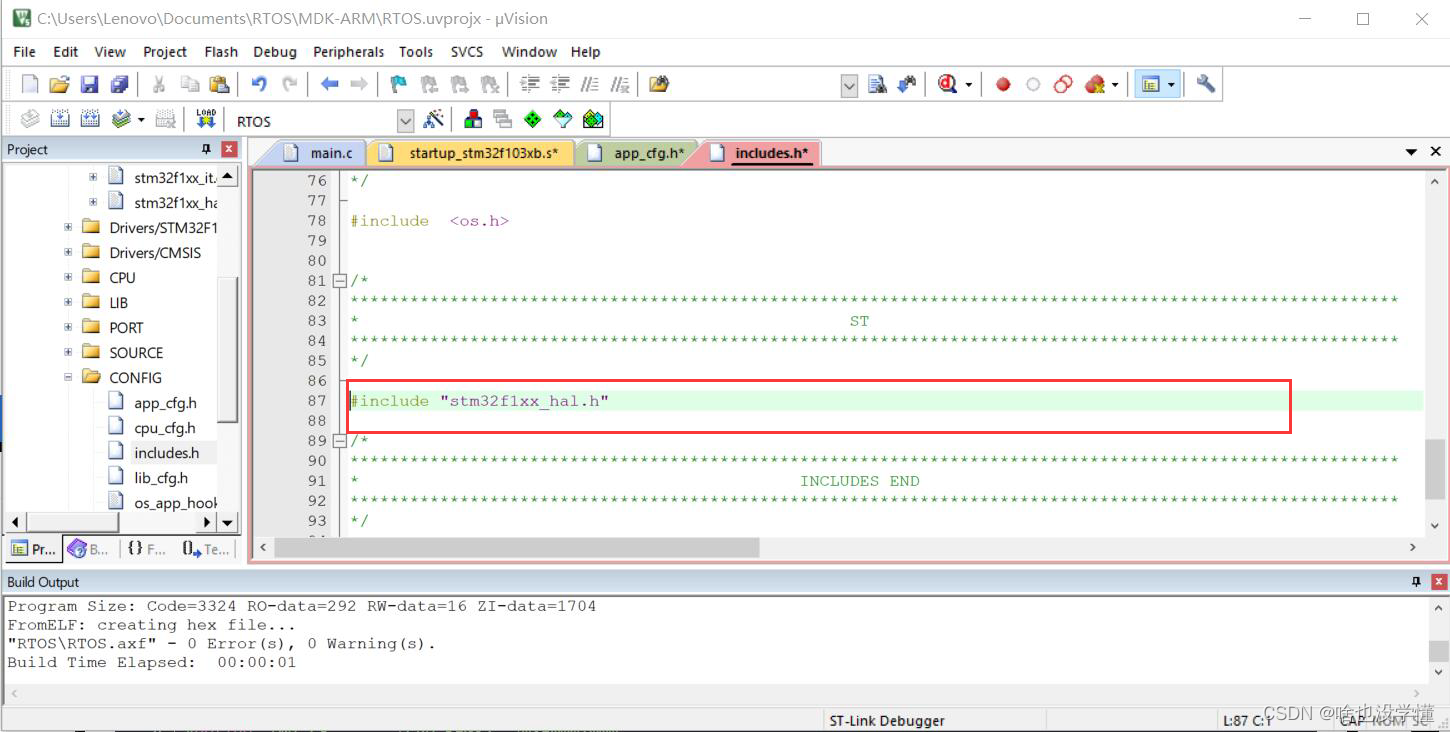1450x732 pixels.
Task: Open the Project menu
Action: [x=165, y=52]
